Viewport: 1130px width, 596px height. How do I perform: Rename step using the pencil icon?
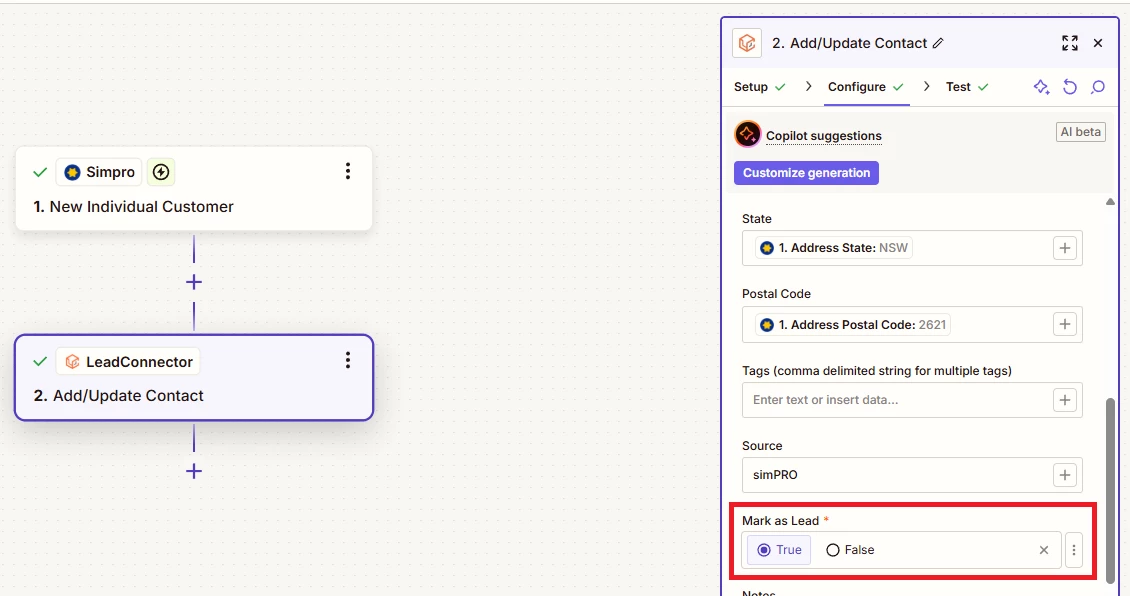(938, 43)
